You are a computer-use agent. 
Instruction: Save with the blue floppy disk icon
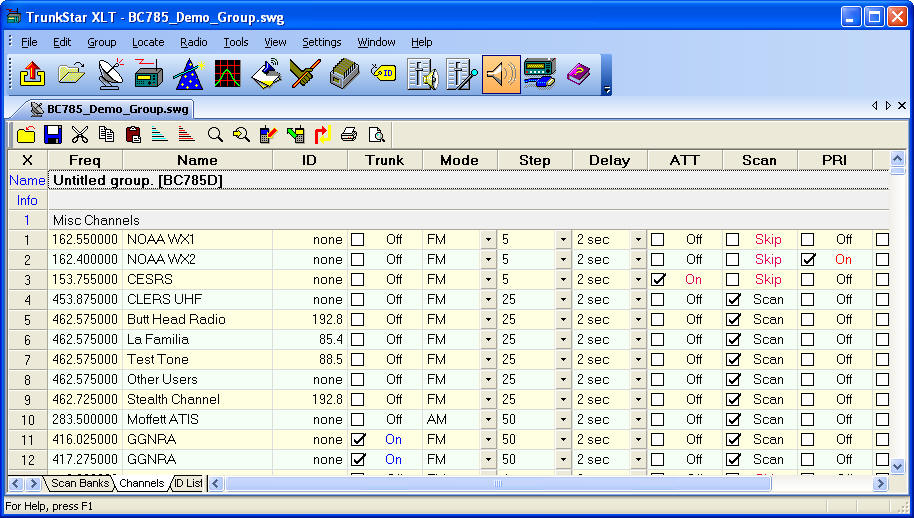[53, 135]
